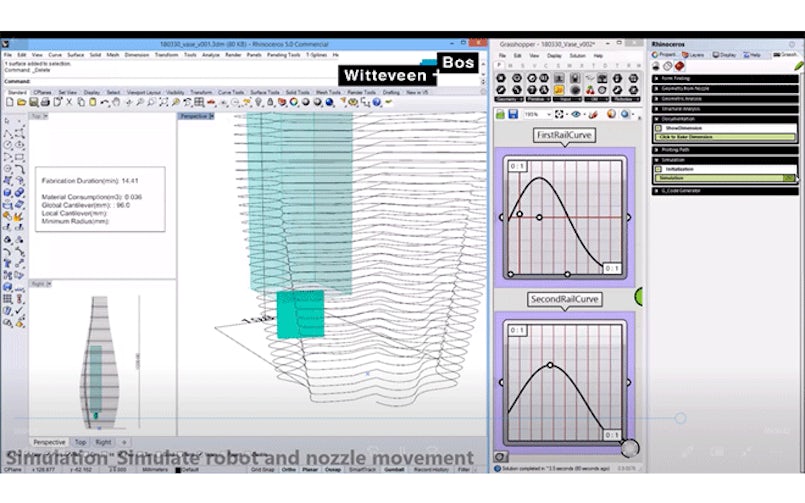This screenshot has width=805, height=503.
Task: Click the Simulation slider bar
Action: [x=720, y=178]
